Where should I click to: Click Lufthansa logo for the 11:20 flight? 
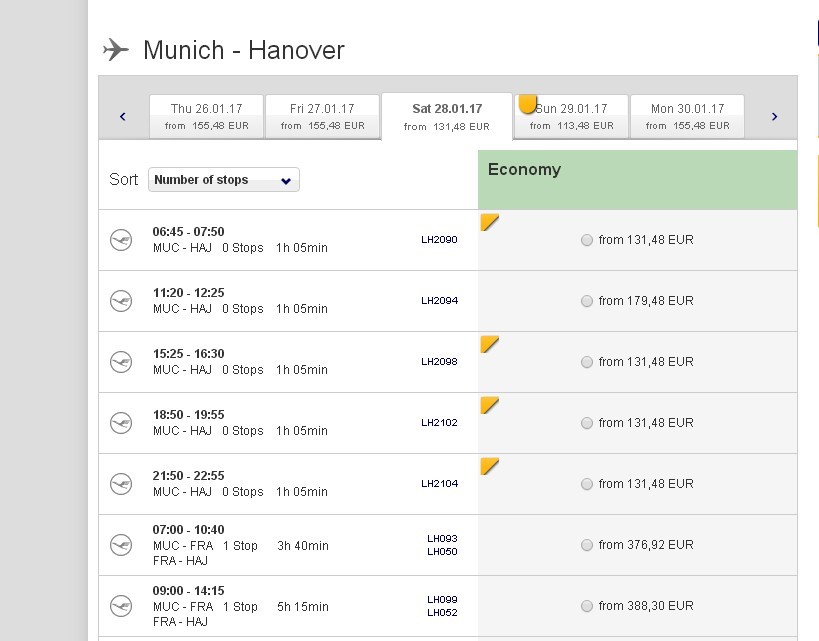point(121,301)
